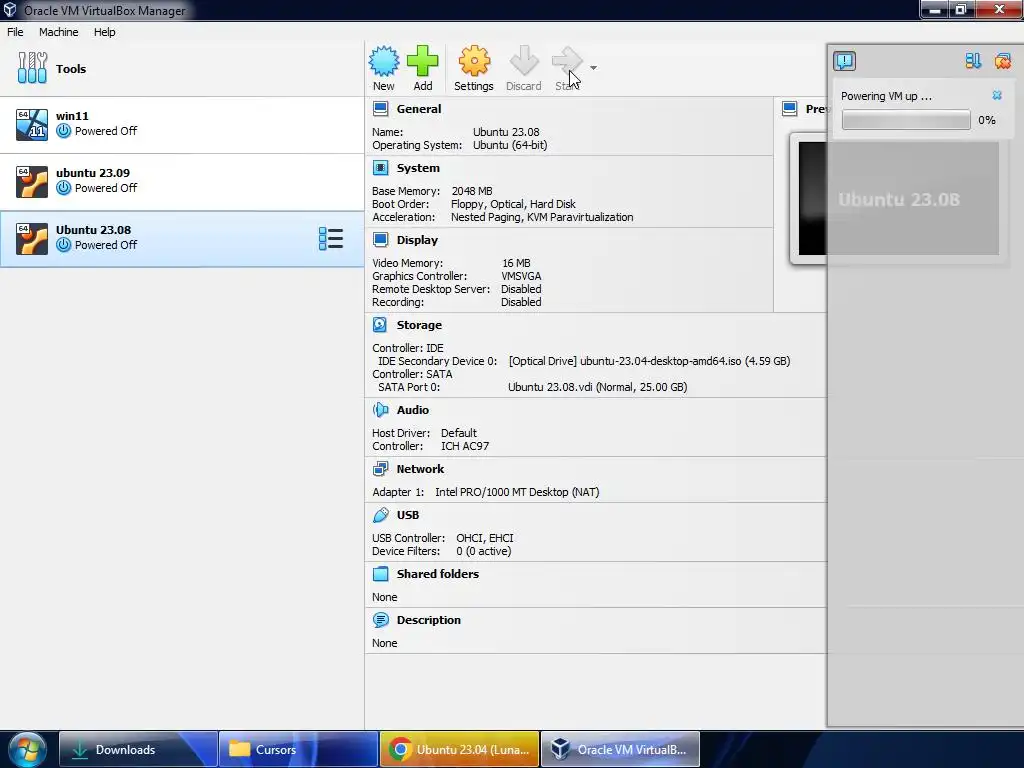This screenshot has width=1024, height=768.
Task: Click the ubuntu 23.09 VM icon
Action: 32,181
